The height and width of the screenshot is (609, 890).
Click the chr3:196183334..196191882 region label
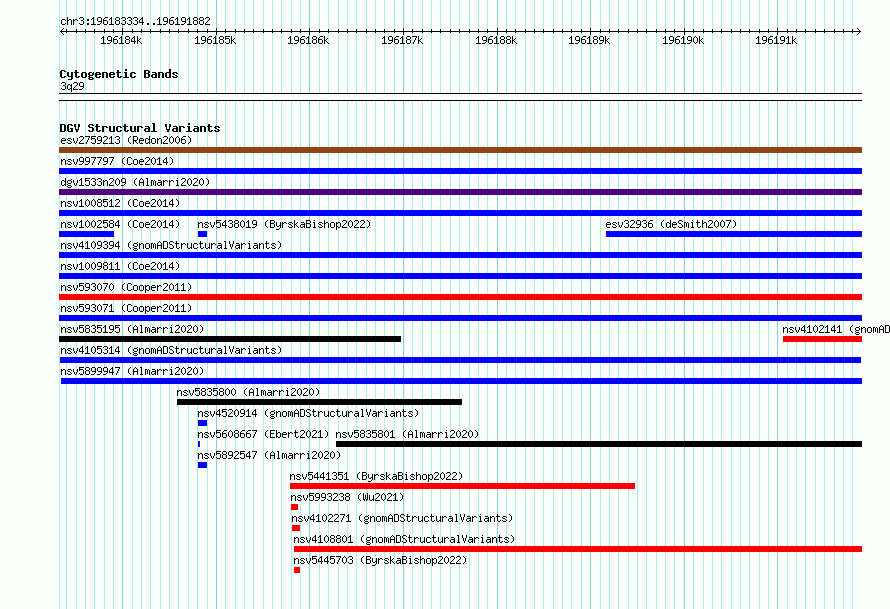click(x=135, y=21)
